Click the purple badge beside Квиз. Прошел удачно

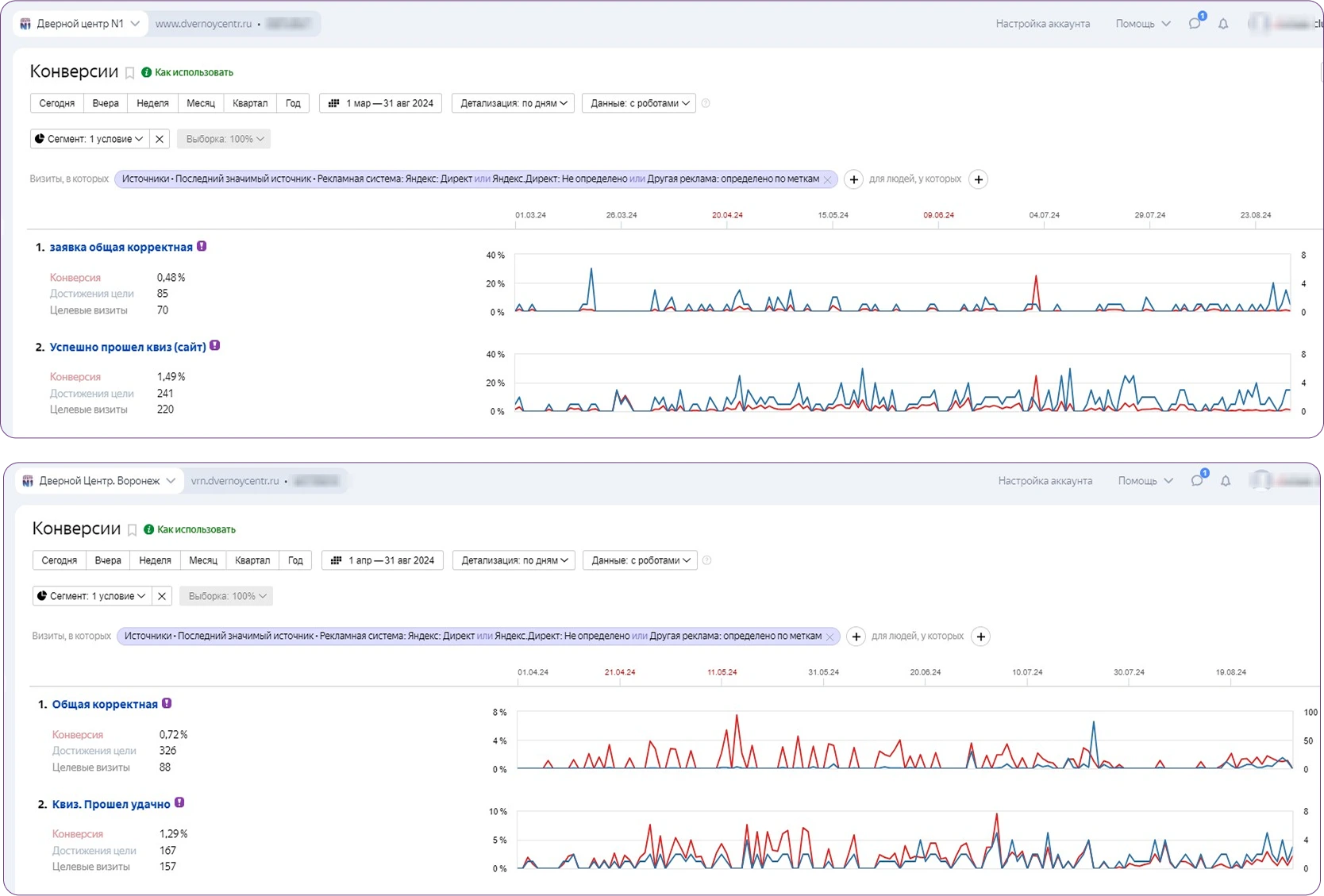(x=179, y=803)
